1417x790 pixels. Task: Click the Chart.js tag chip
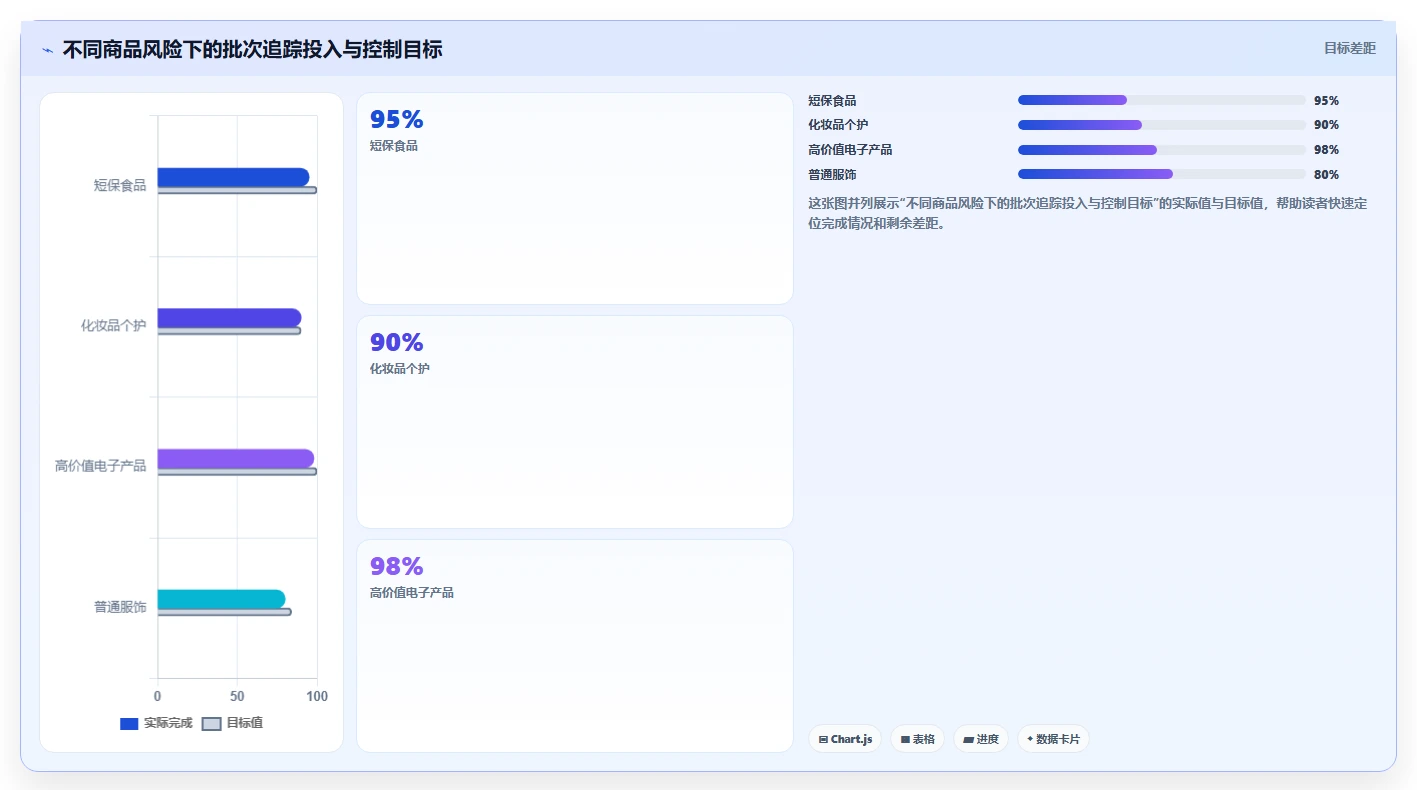tap(845, 739)
